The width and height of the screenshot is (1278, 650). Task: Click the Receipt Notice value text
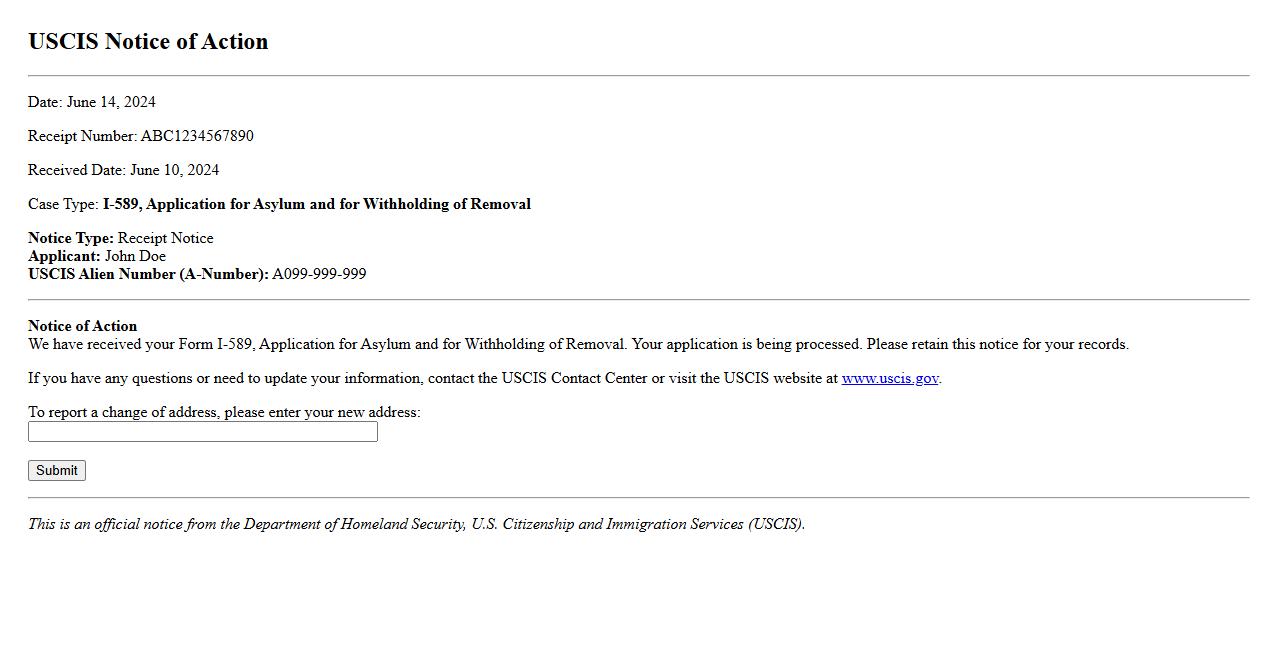165,238
